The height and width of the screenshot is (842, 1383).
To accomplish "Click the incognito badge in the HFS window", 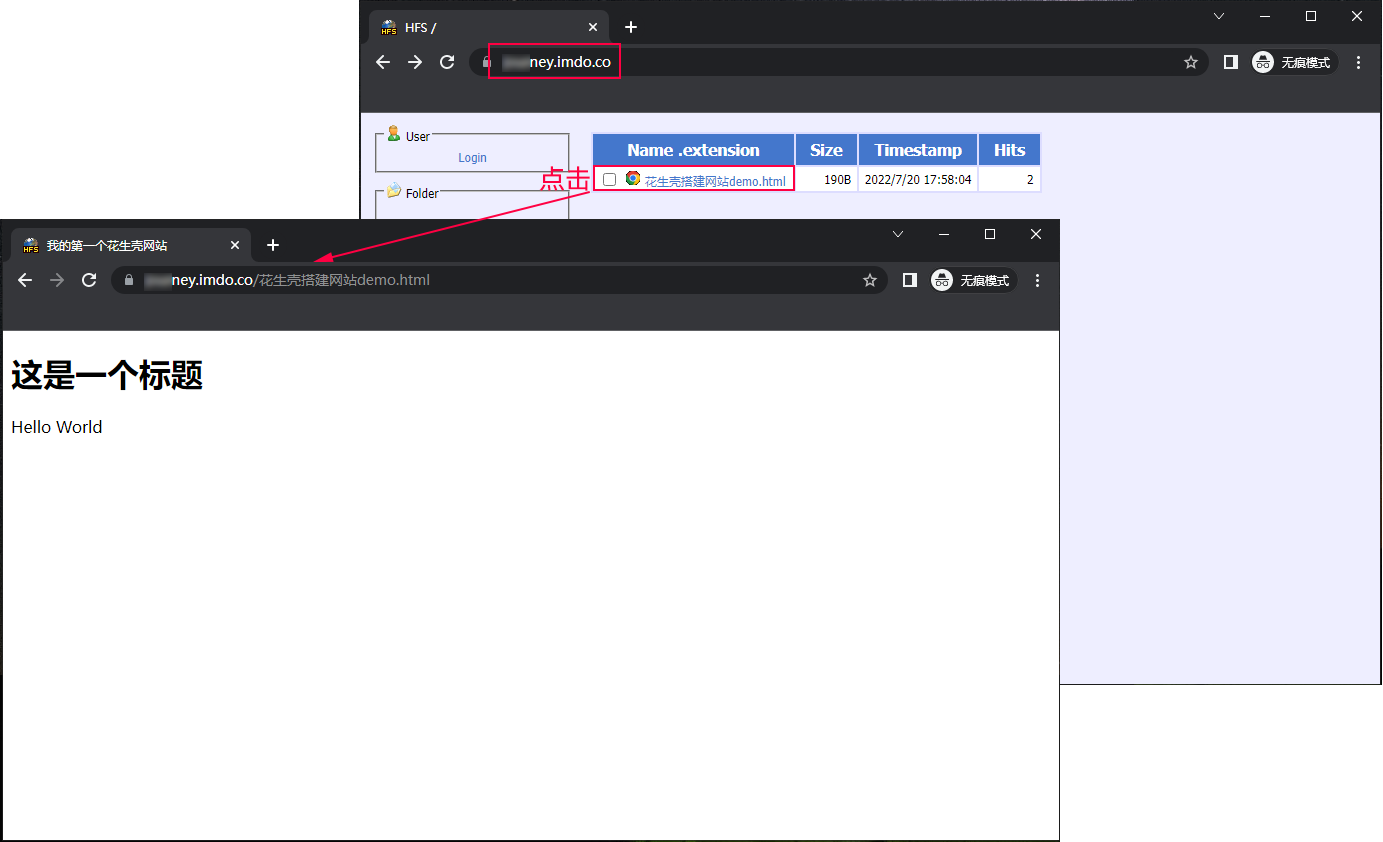I will click(1294, 62).
